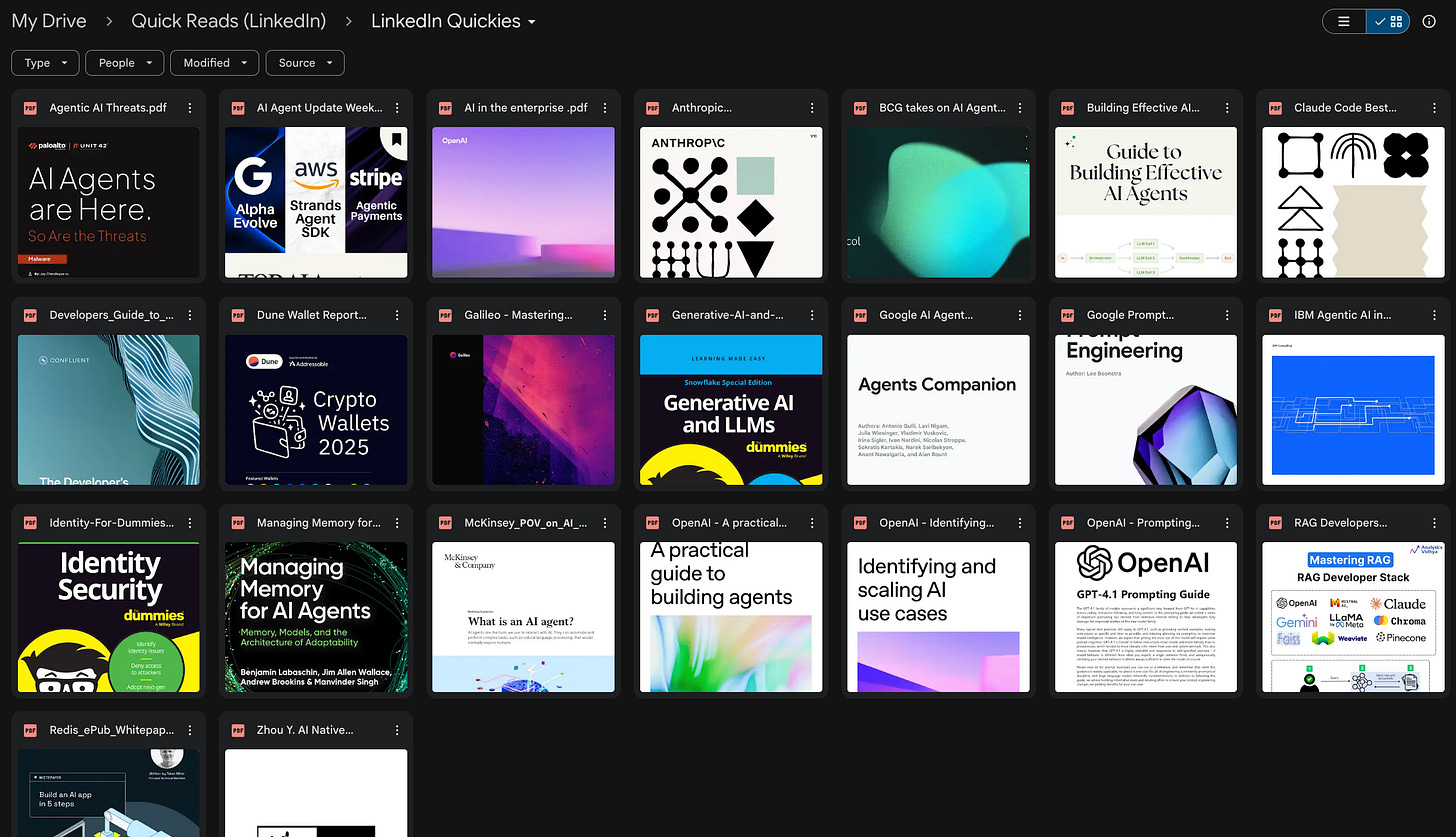The height and width of the screenshot is (837, 1456).
Task: Select the file name Dune Wallet Report...
Action: (x=312, y=315)
